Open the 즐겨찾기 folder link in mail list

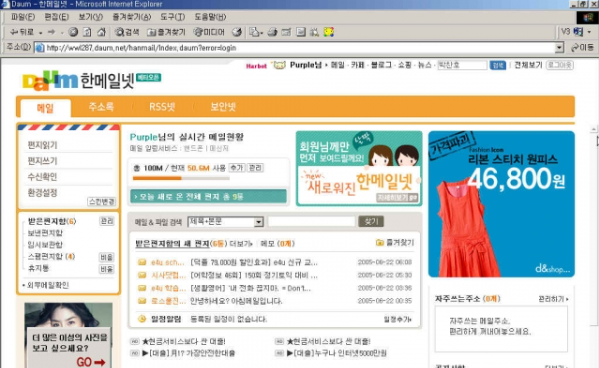tap(395, 243)
